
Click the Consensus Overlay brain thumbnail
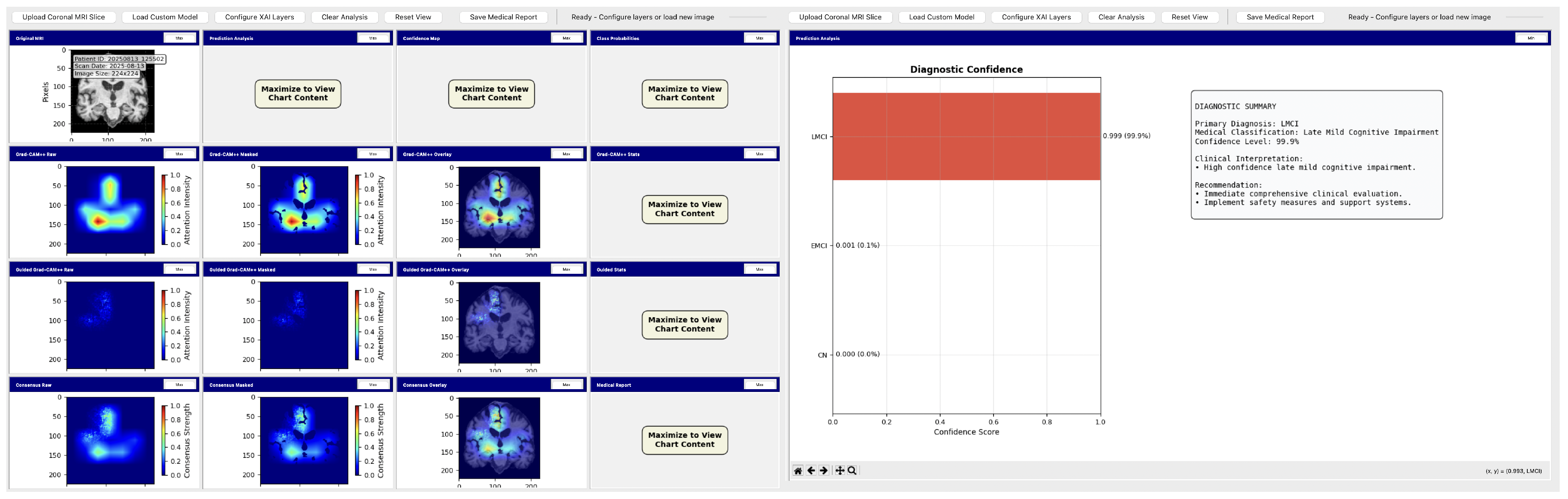pyautogui.click(x=499, y=438)
